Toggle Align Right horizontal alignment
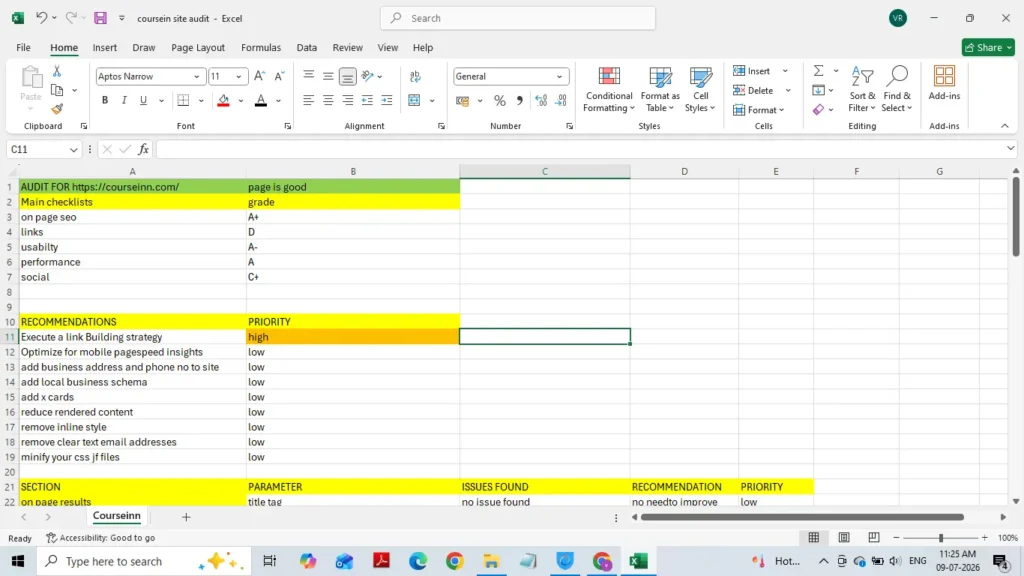 click(347, 101)
